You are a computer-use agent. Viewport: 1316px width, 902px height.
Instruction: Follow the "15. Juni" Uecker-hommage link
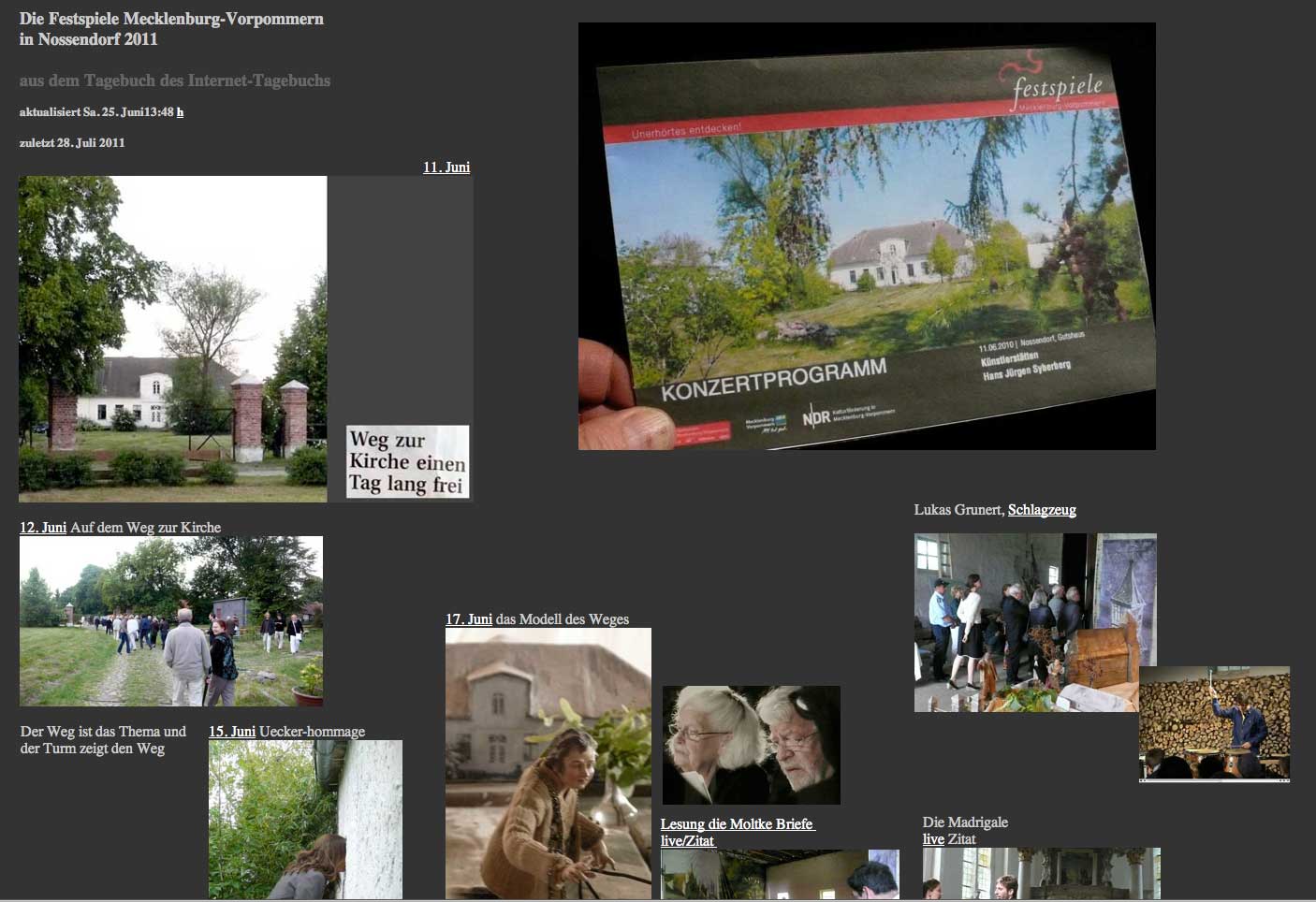231,732
